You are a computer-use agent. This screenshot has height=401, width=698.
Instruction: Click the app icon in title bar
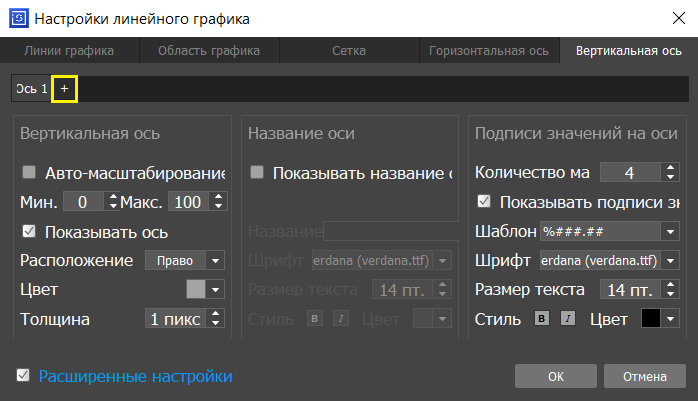[x=17, y=18]
